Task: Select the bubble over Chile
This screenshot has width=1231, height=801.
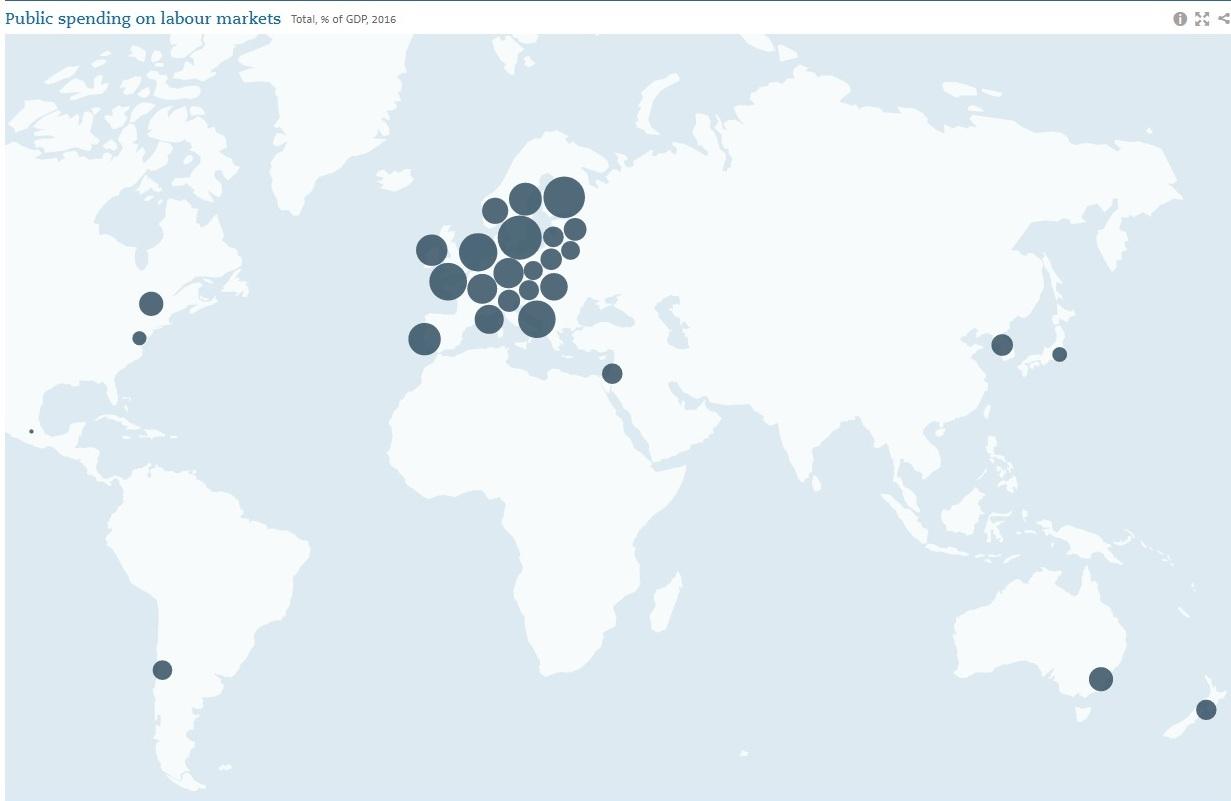Action: pos(162,670)
